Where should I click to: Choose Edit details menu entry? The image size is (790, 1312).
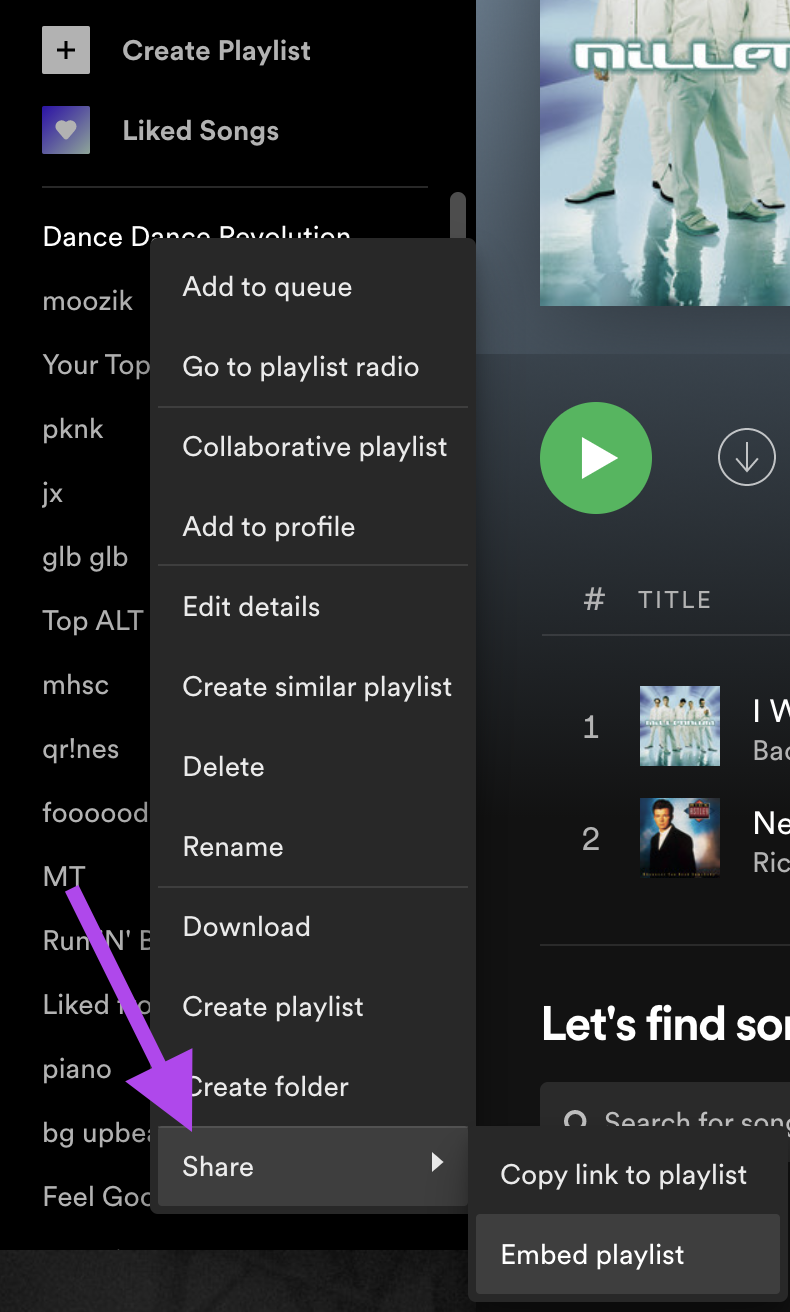tap(313, 607)
